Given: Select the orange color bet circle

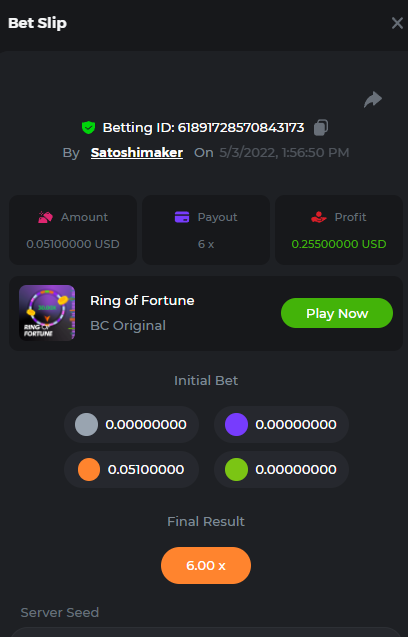Looking at the screenshot, I should click(x=89, y=470).
